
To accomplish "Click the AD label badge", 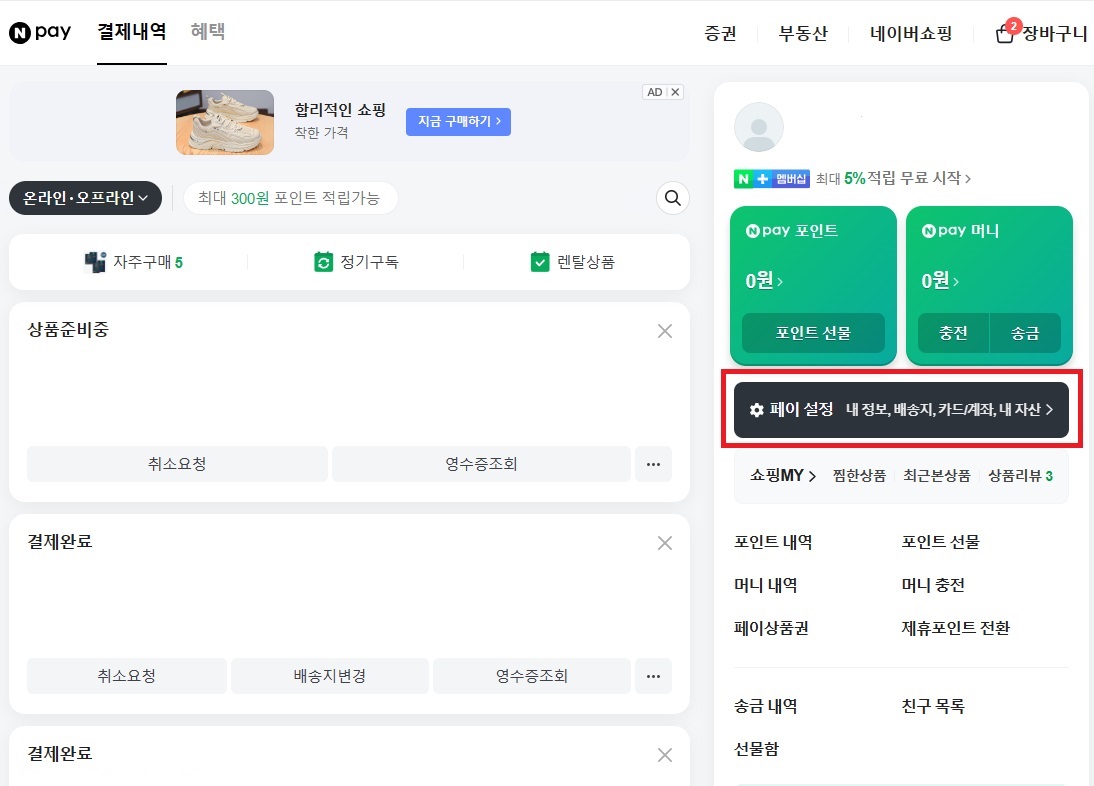I will pos(654,92).
